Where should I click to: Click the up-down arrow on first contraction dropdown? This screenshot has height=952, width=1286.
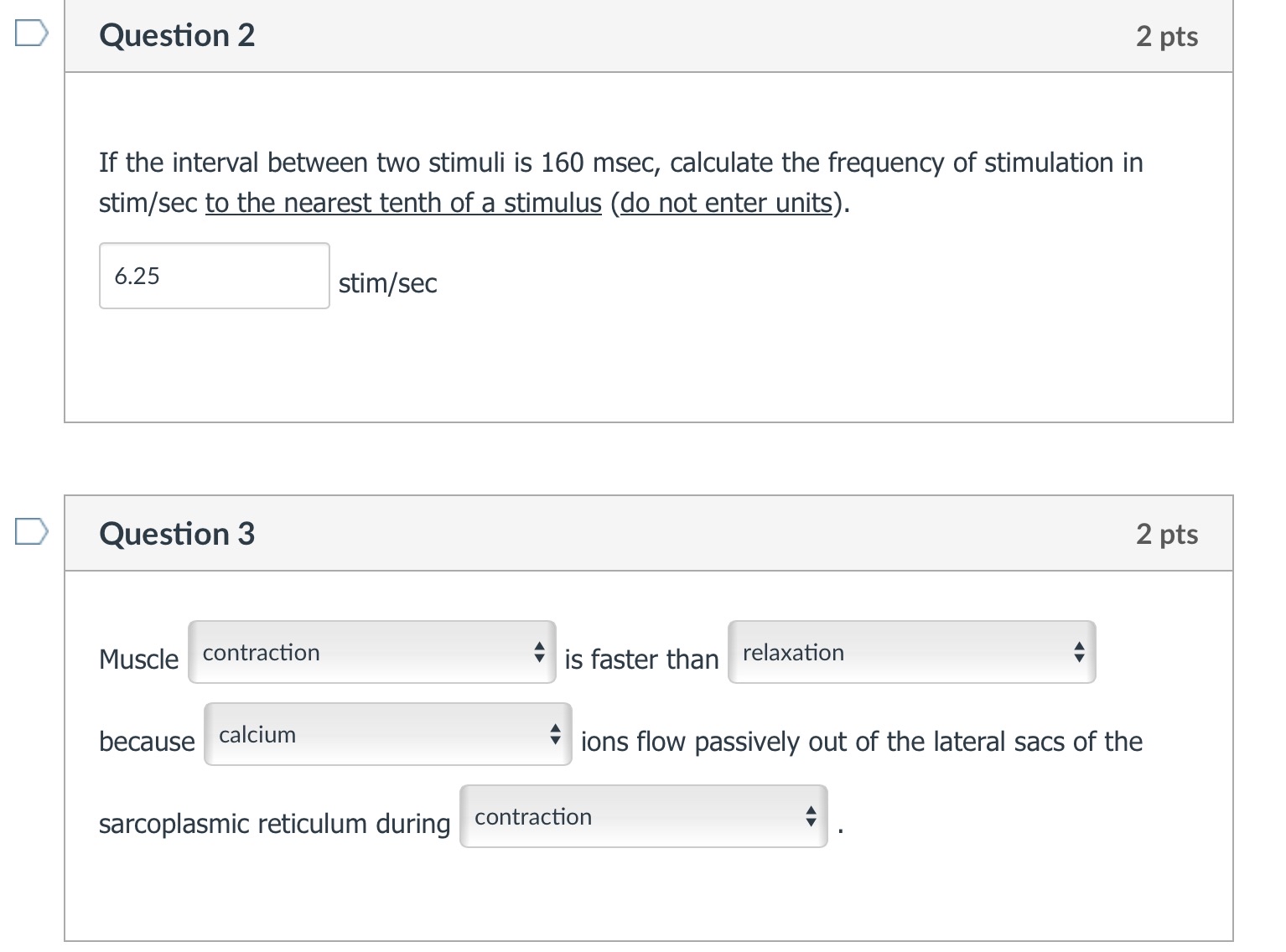tap(539, 652)
